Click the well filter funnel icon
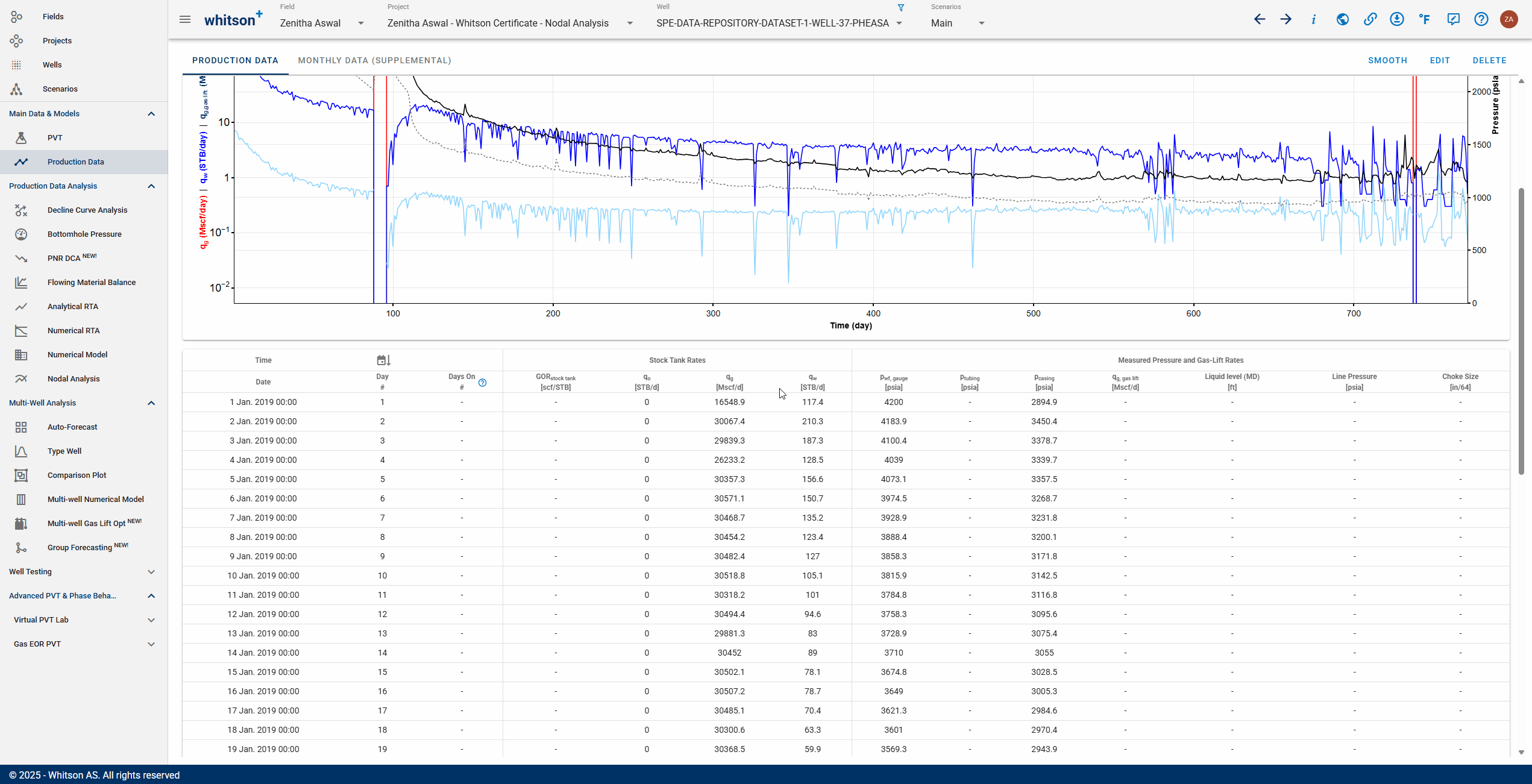Screen dimensions: 1532x784 pos(901,8)
